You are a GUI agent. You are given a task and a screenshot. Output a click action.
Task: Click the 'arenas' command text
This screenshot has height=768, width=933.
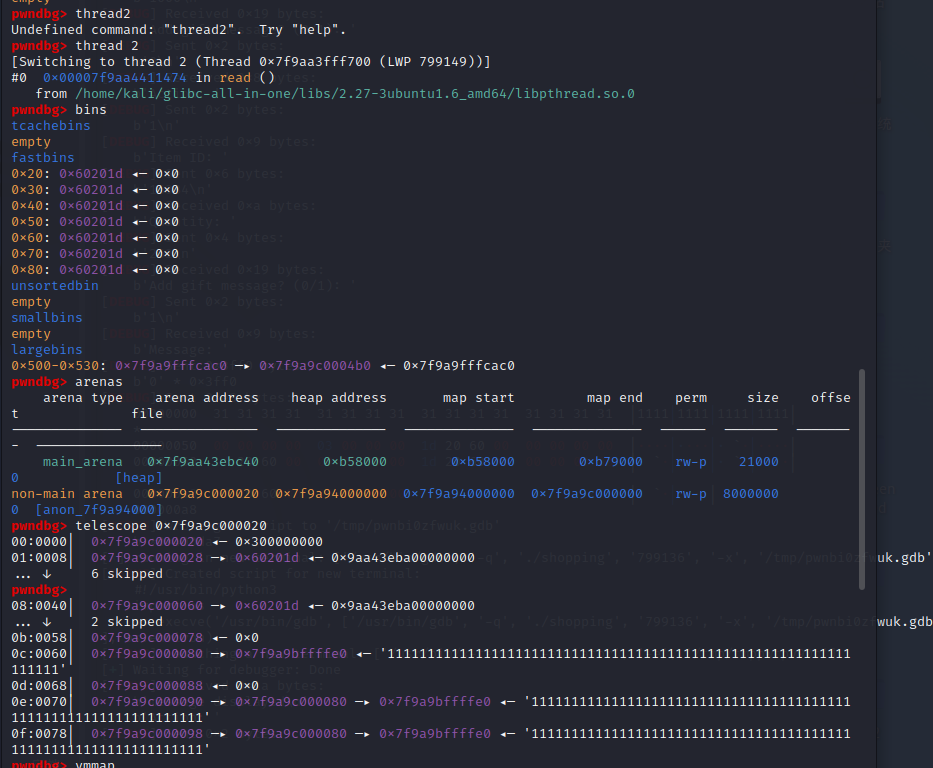(x=99, y=382)
